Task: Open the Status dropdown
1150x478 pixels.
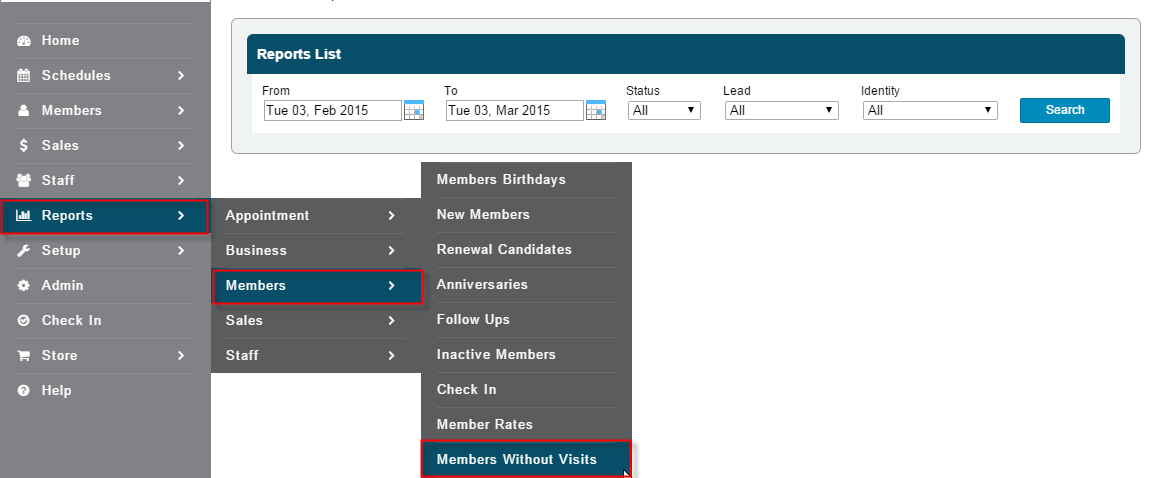Action: [x=664, y=111]
